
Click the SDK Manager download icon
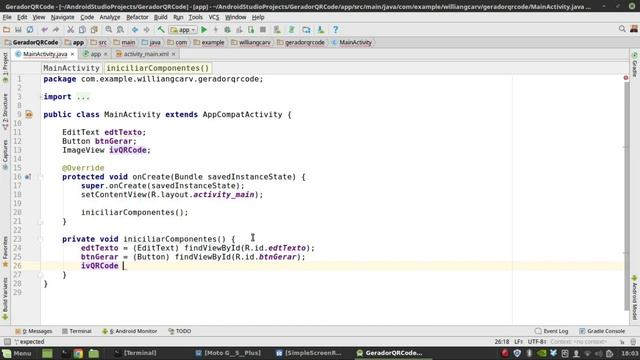(321, 29)
